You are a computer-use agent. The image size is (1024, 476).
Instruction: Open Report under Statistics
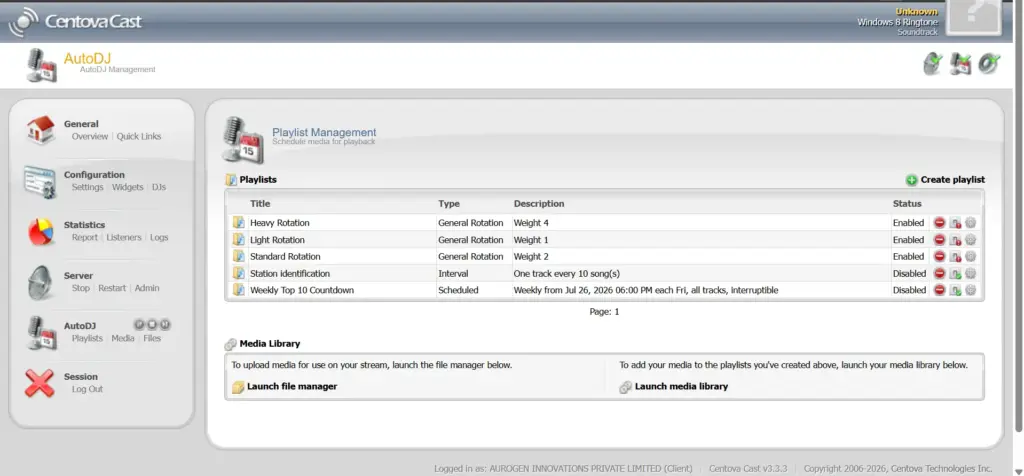(85, 238)
